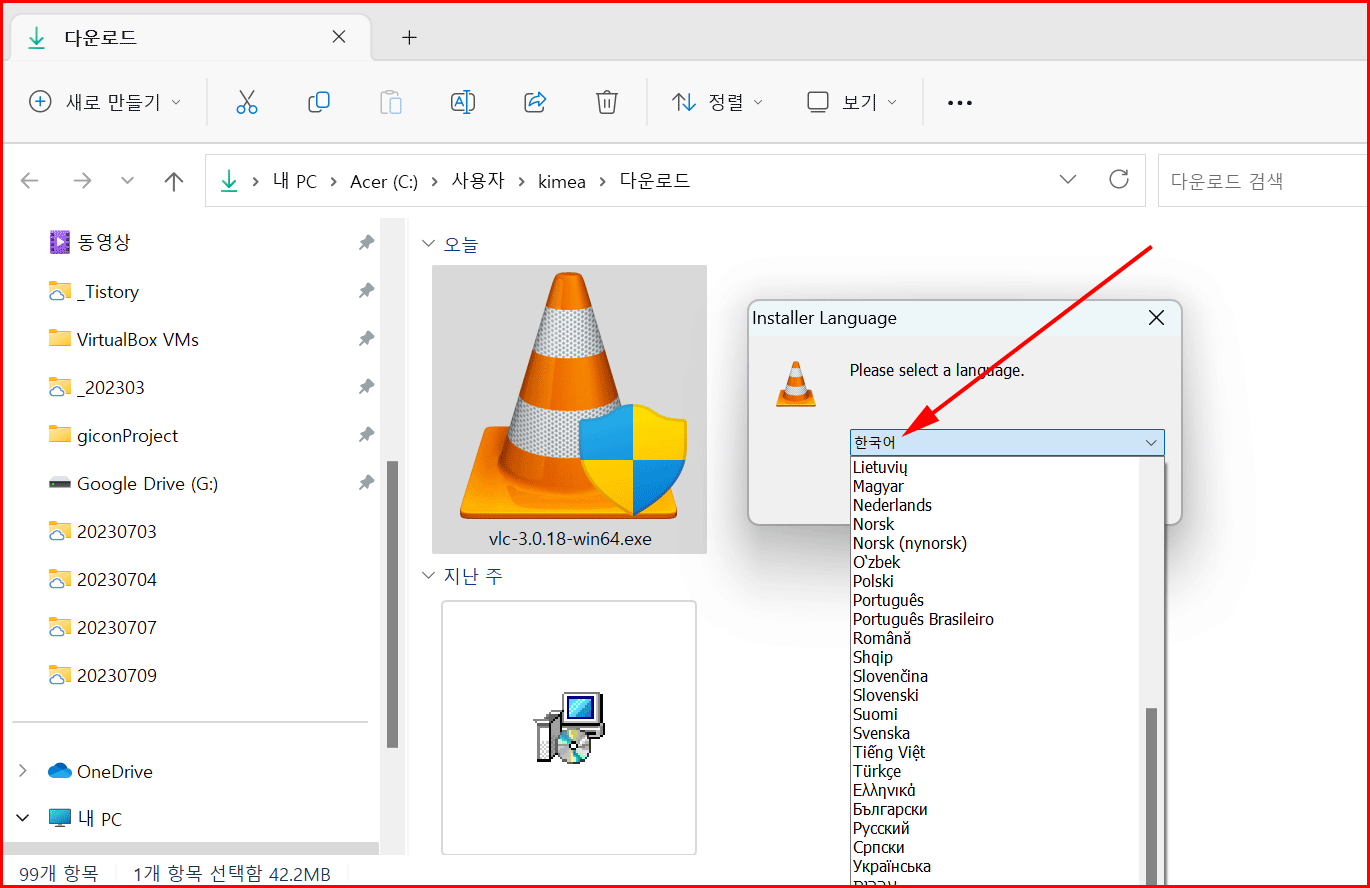Open the recent locations chevron
Image resolution: width=1370 pixels, height=888 pixels.
point(127,181)
